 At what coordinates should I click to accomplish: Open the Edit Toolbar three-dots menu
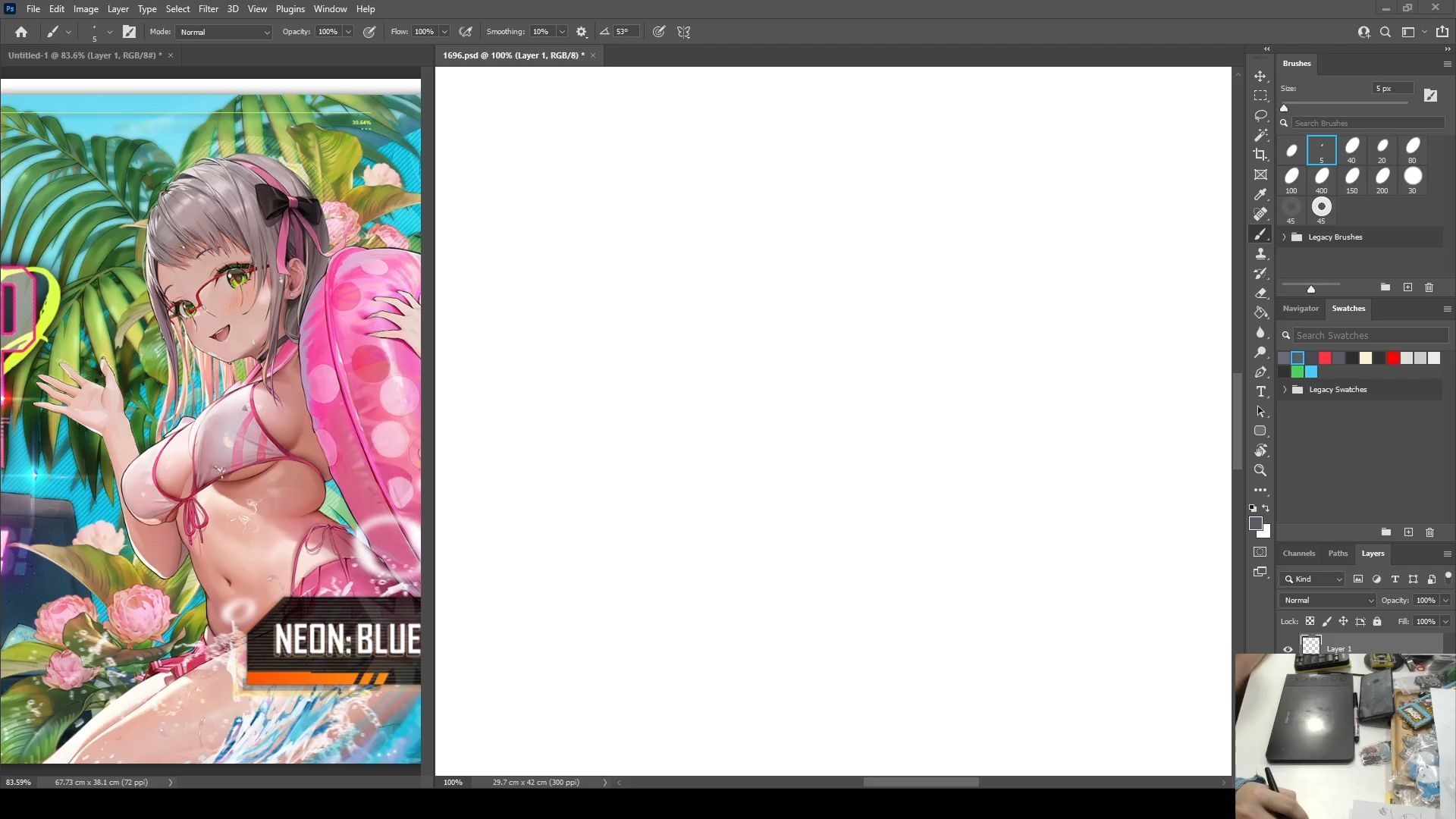(1260, 490)
